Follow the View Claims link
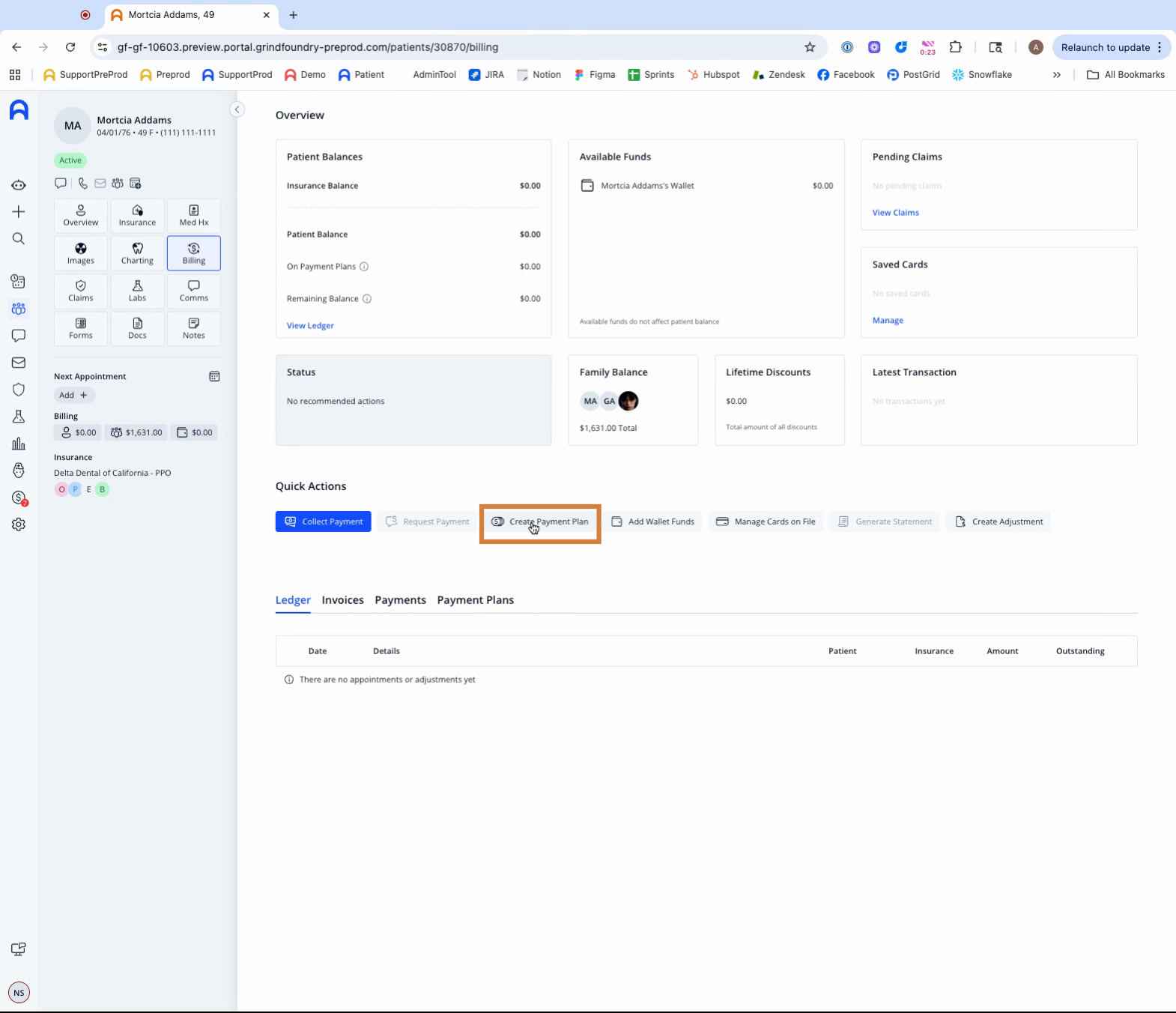The width and height of the screenshot is (1176, 1013). coord(895,213)
